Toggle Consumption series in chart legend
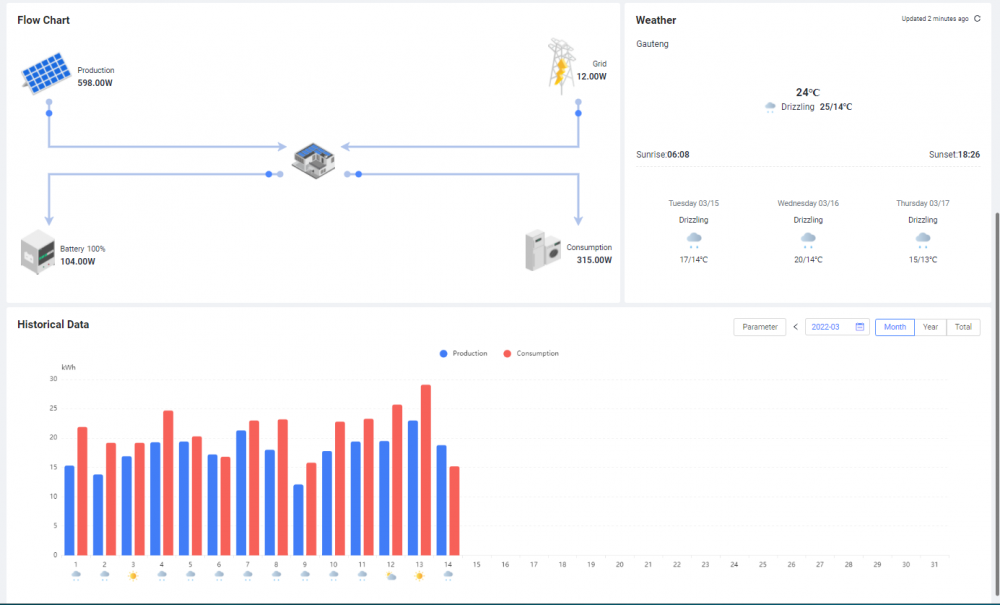The image size is (1000, 605). tap(531, 354)
